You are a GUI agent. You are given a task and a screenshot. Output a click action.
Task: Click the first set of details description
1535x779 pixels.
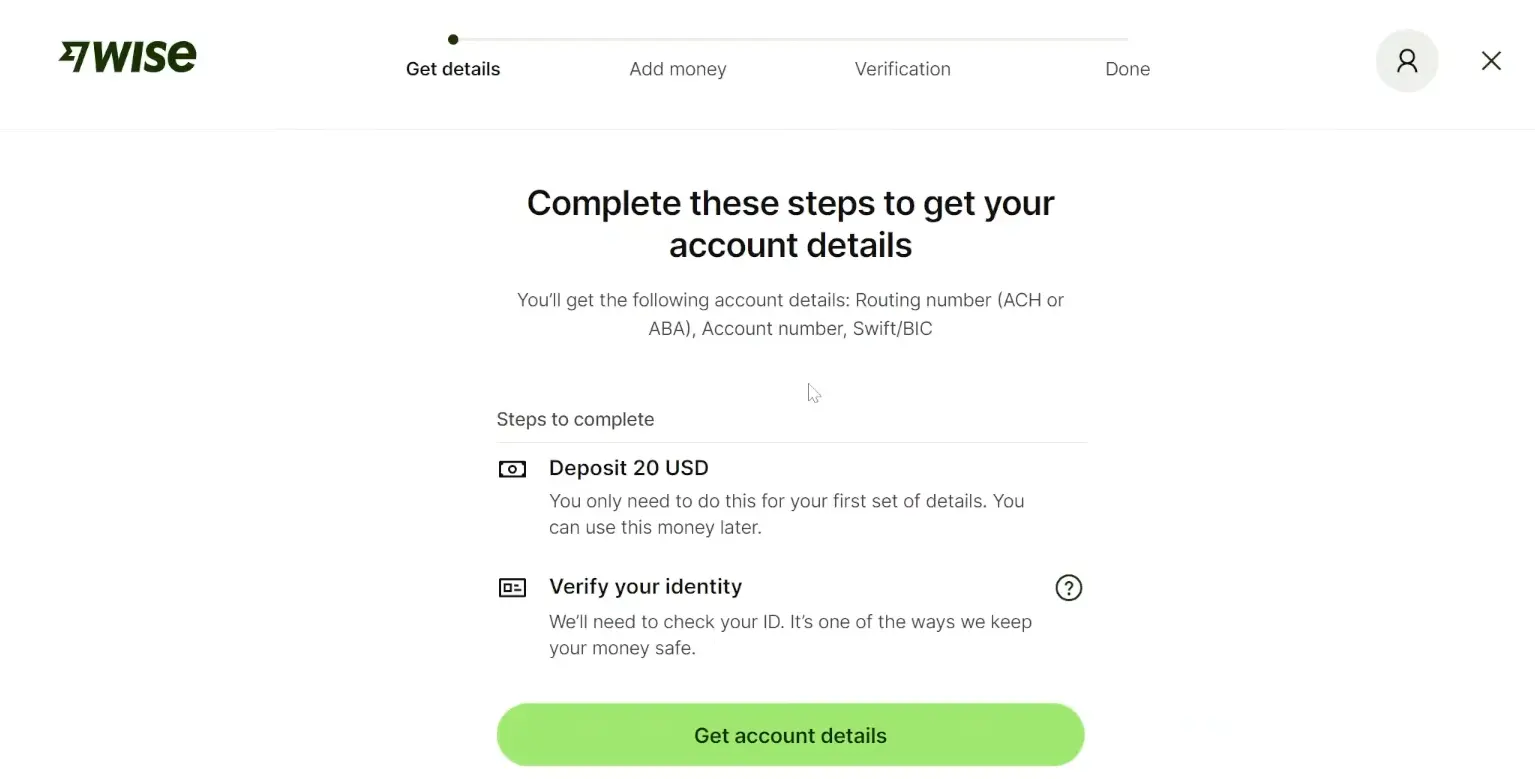(786, 514)
